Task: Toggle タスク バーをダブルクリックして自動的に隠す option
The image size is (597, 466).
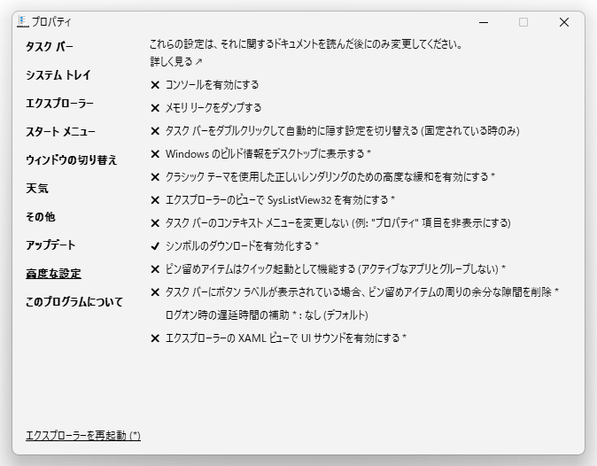Action: 335,131
